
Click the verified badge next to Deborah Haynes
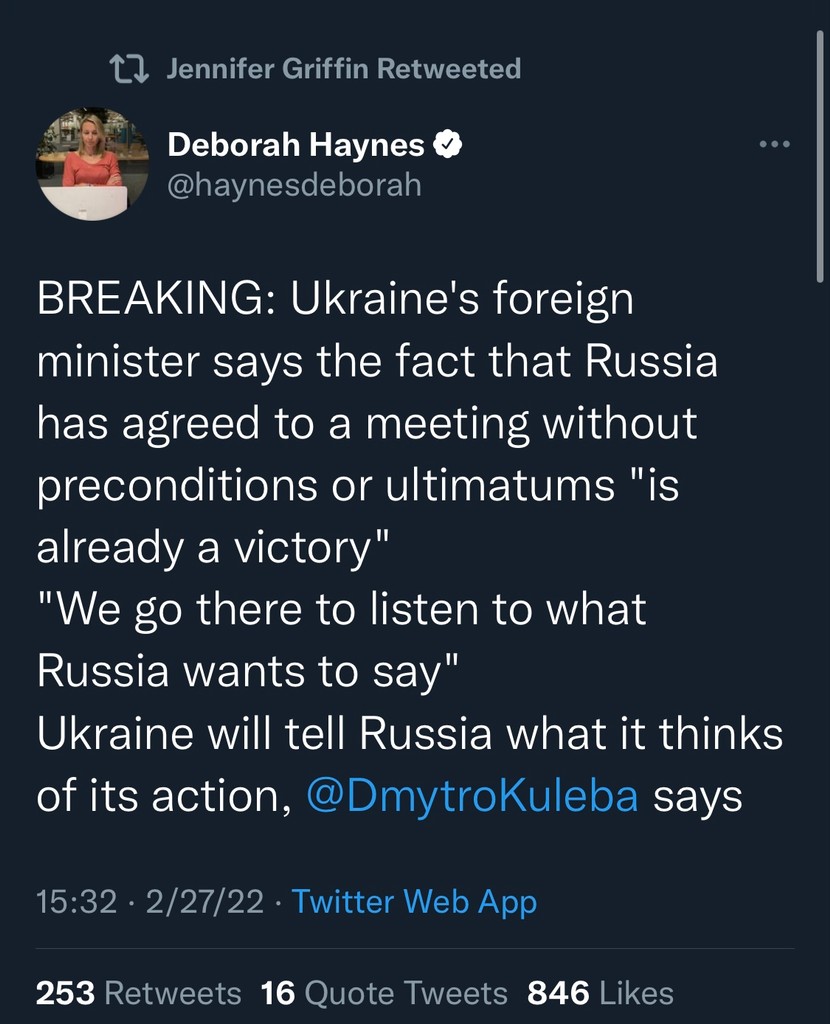447,146
